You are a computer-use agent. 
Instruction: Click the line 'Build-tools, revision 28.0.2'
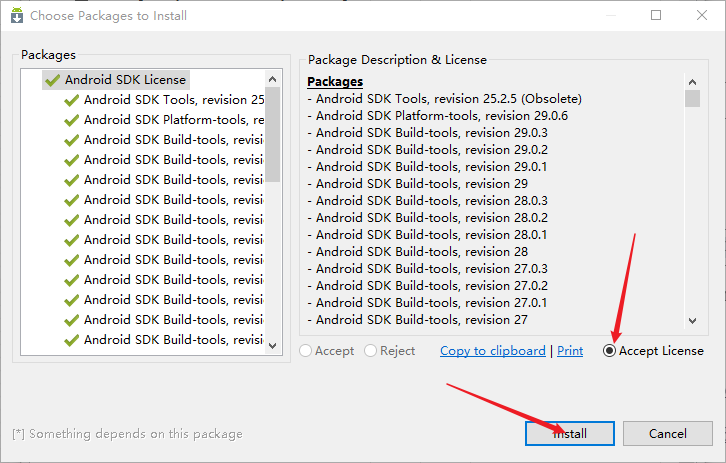coord(427,218)
